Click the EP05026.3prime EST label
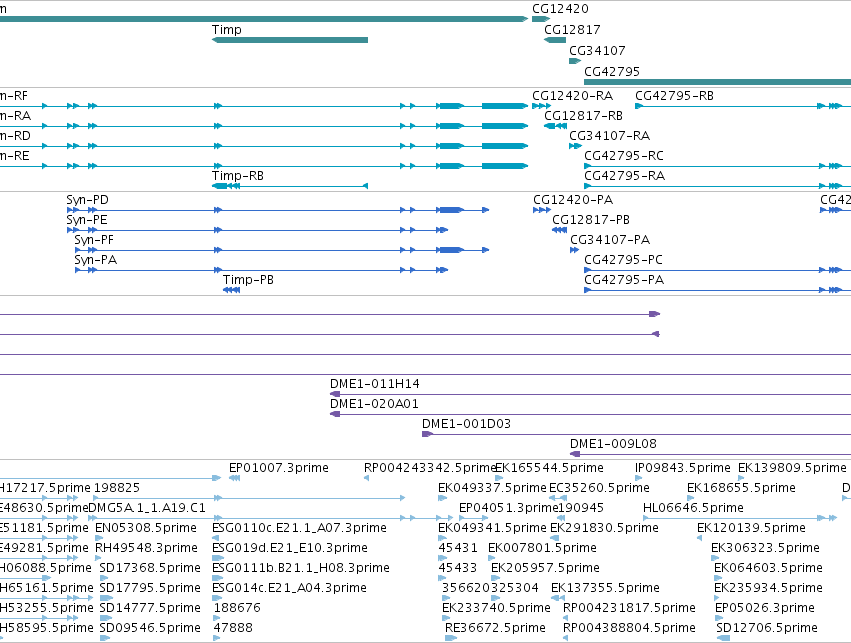Image resolution: width=851 pixels, height=643 pixels. click(x=765, y=609)
